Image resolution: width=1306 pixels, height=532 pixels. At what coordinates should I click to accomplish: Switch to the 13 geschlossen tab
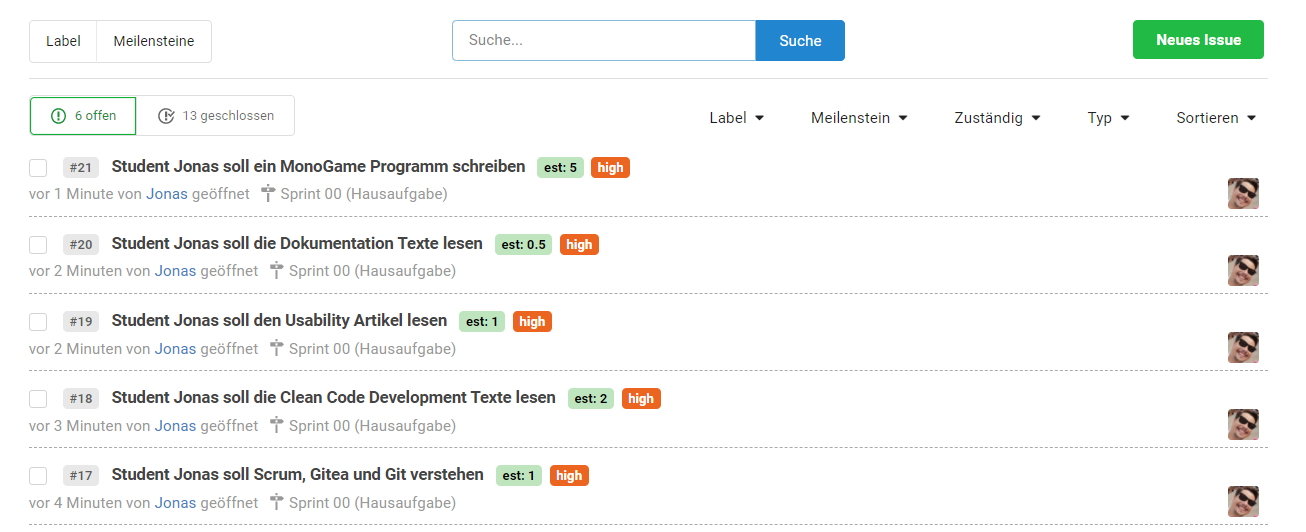[216, 116]
